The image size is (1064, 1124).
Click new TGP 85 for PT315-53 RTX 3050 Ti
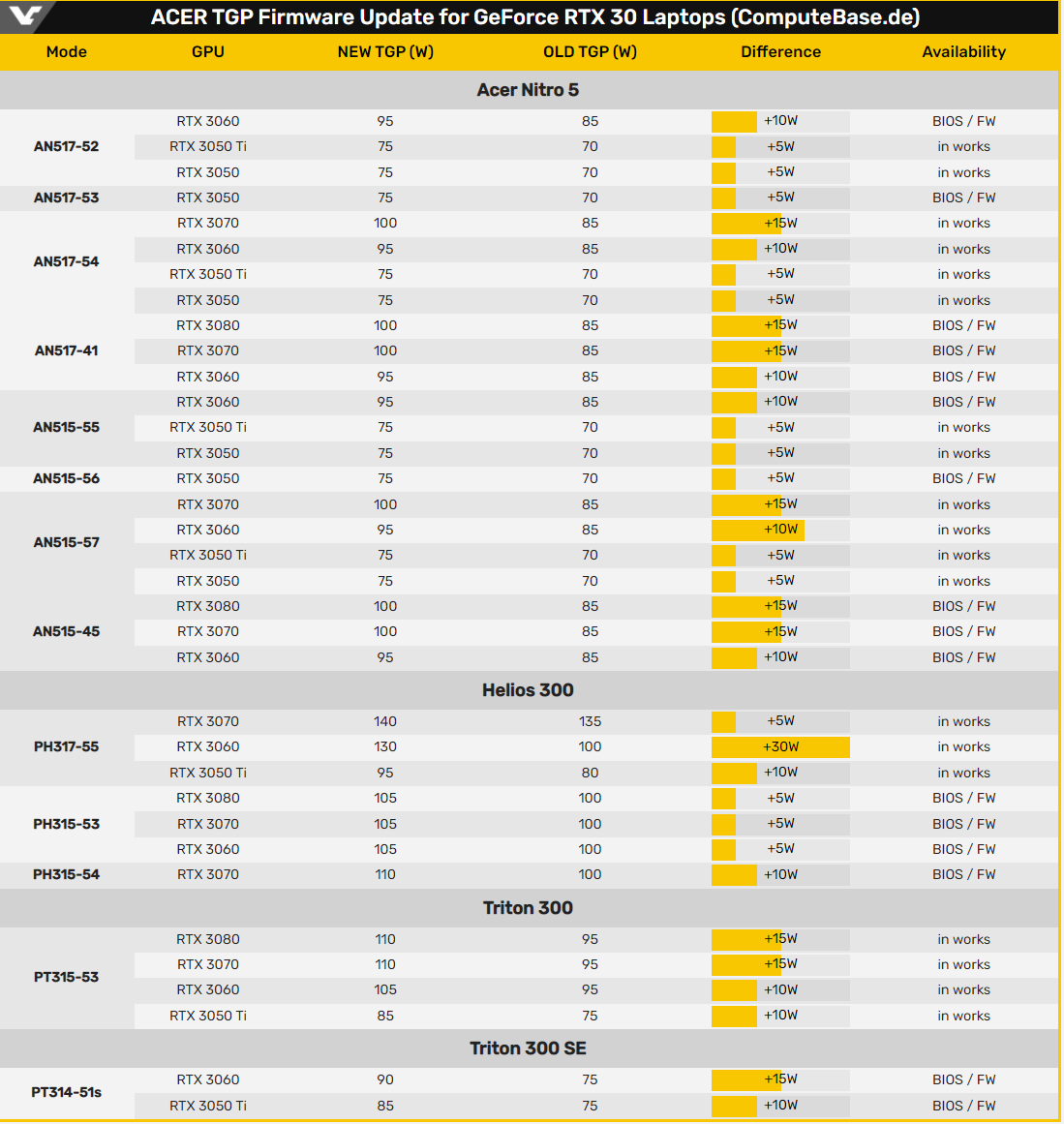385,1016
